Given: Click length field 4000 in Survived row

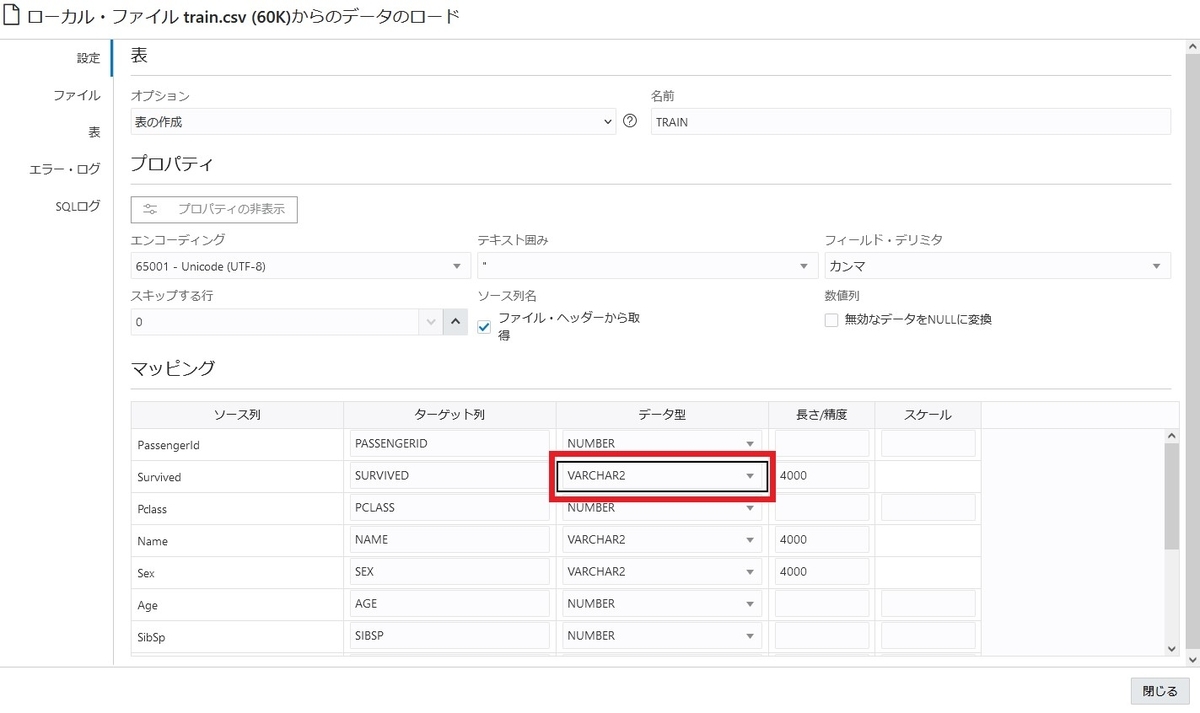Looking at the screenshot, I should tap(821, 476).
